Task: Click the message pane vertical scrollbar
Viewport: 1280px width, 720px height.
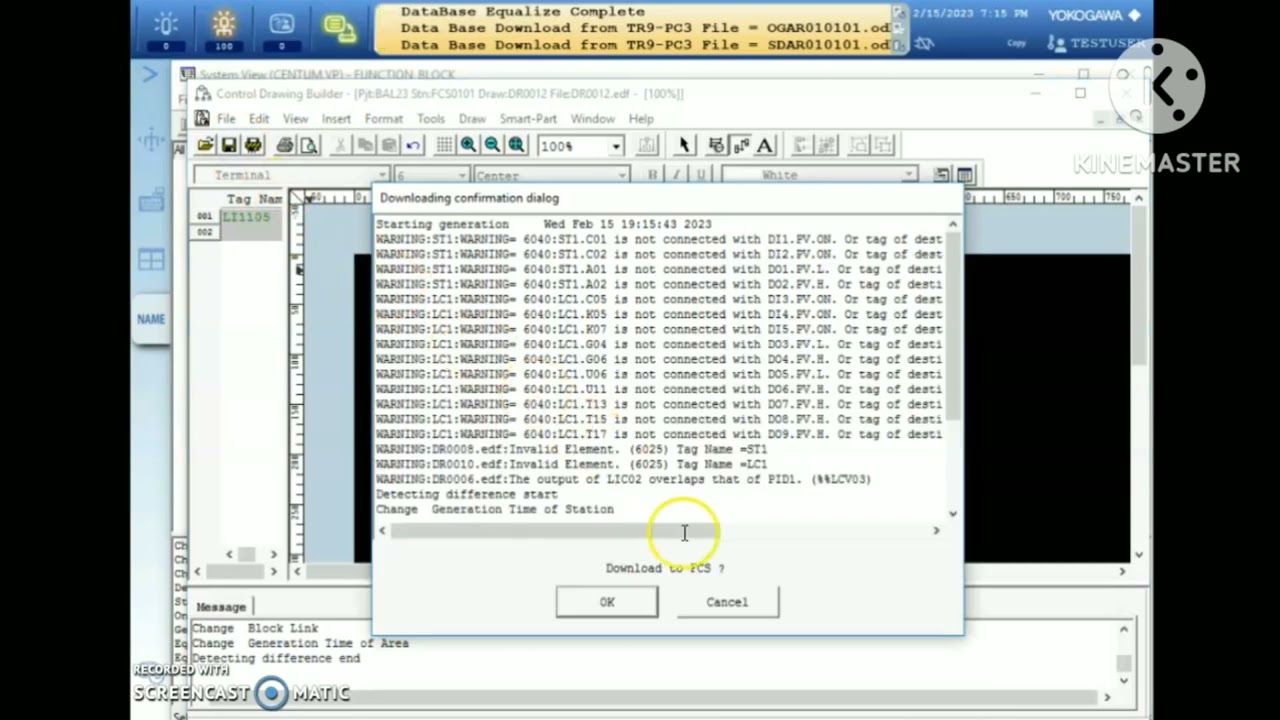Action: pos(1124,655)
